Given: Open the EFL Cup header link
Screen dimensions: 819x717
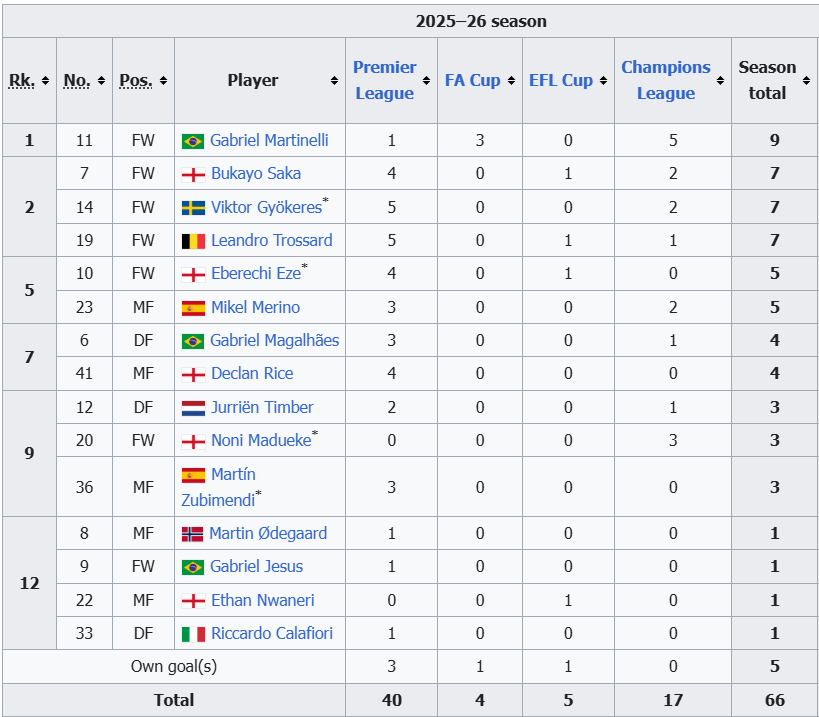Looking at the screenshot, I should [x=560, y=80].
